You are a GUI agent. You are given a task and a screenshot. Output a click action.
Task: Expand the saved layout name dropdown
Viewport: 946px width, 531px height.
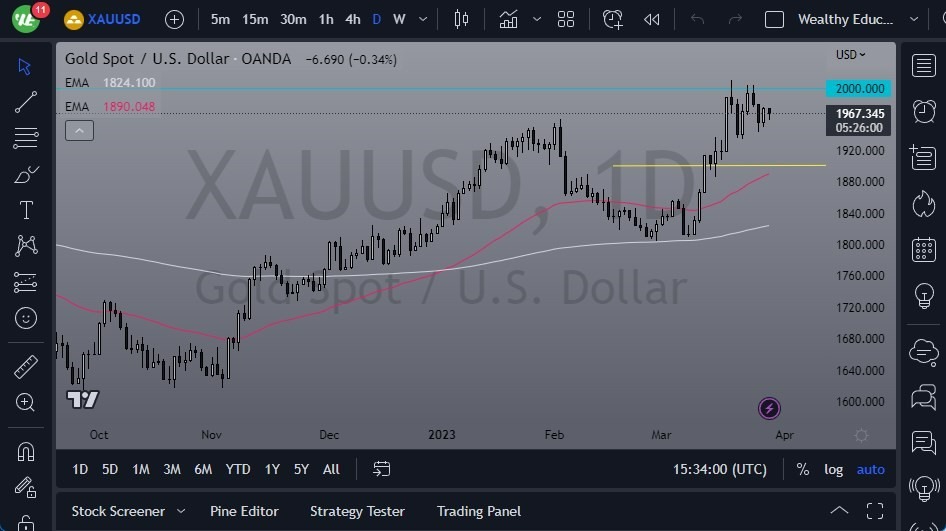coord(914,19)
